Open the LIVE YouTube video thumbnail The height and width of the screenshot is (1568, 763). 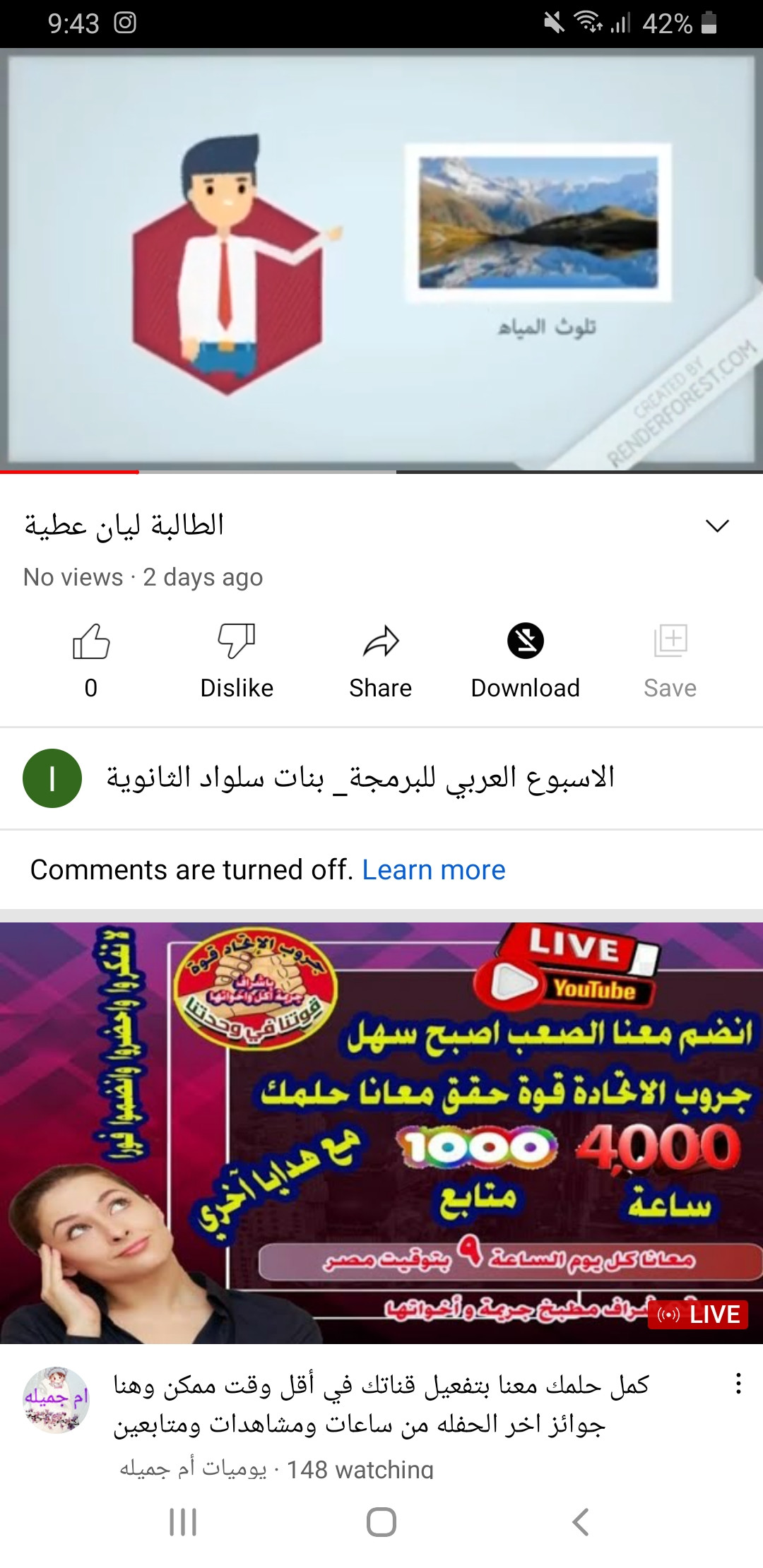point(381,1133)
